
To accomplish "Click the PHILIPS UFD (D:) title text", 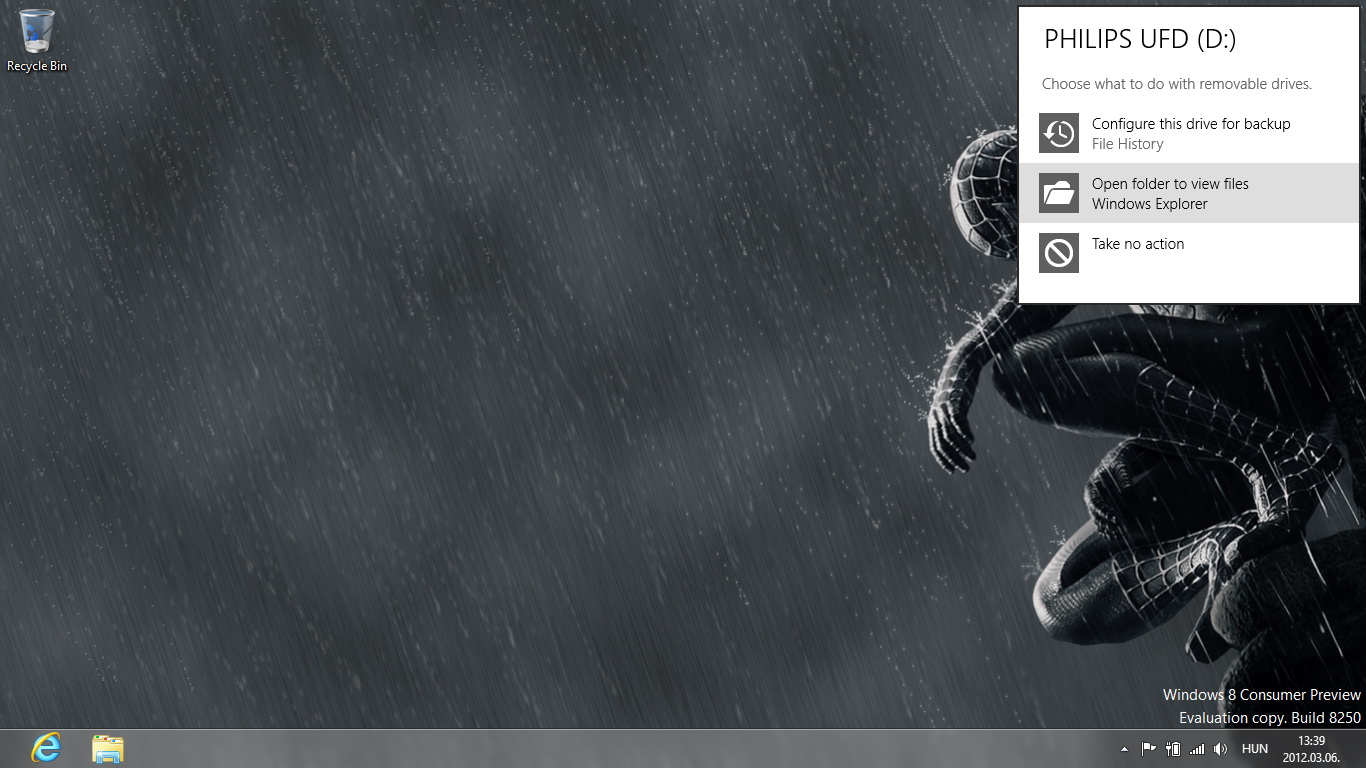I will [1140, 39].
